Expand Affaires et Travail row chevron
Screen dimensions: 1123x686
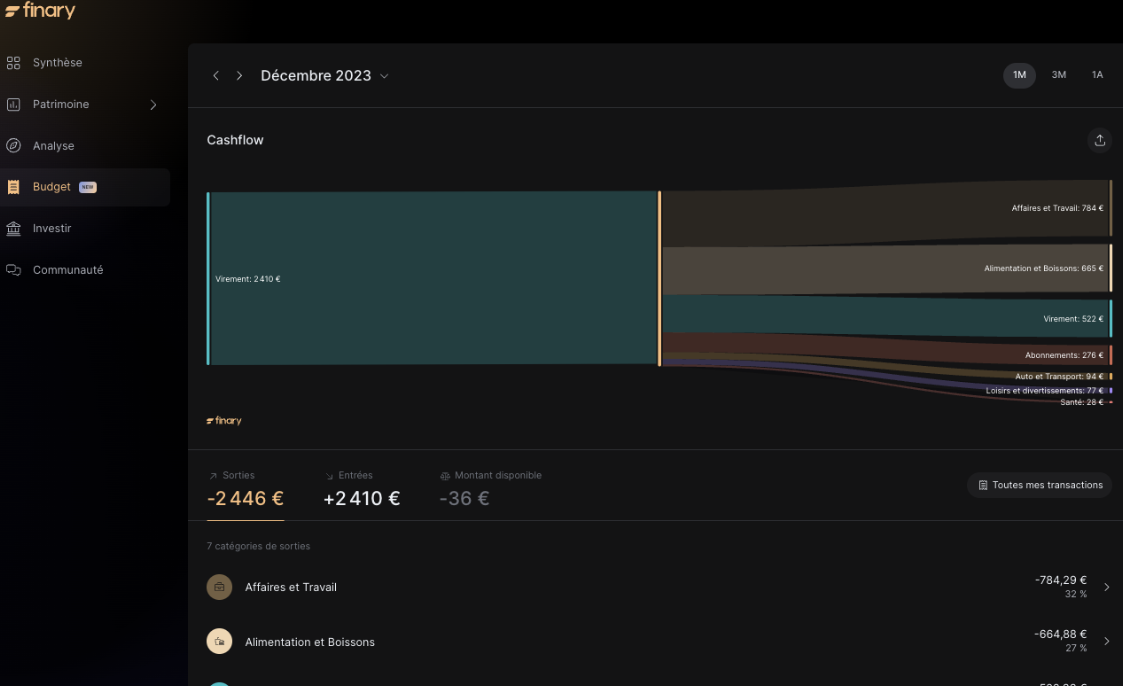[x=1106, y=587]
